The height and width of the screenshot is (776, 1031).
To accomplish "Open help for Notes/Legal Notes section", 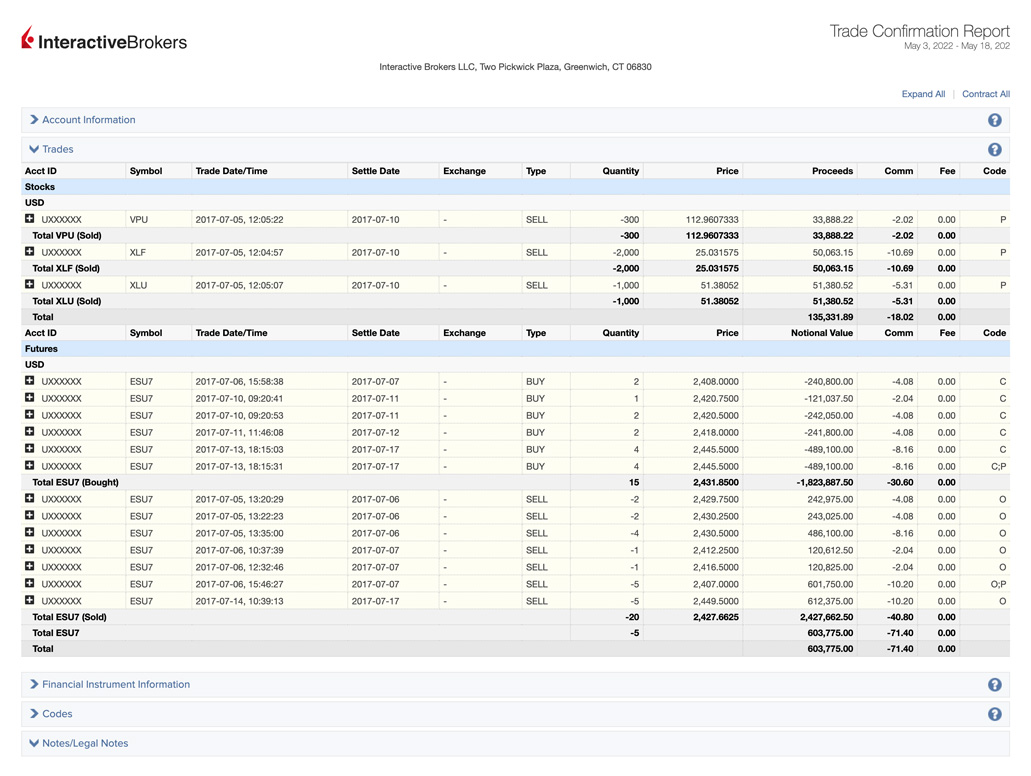I will point(994,743).
